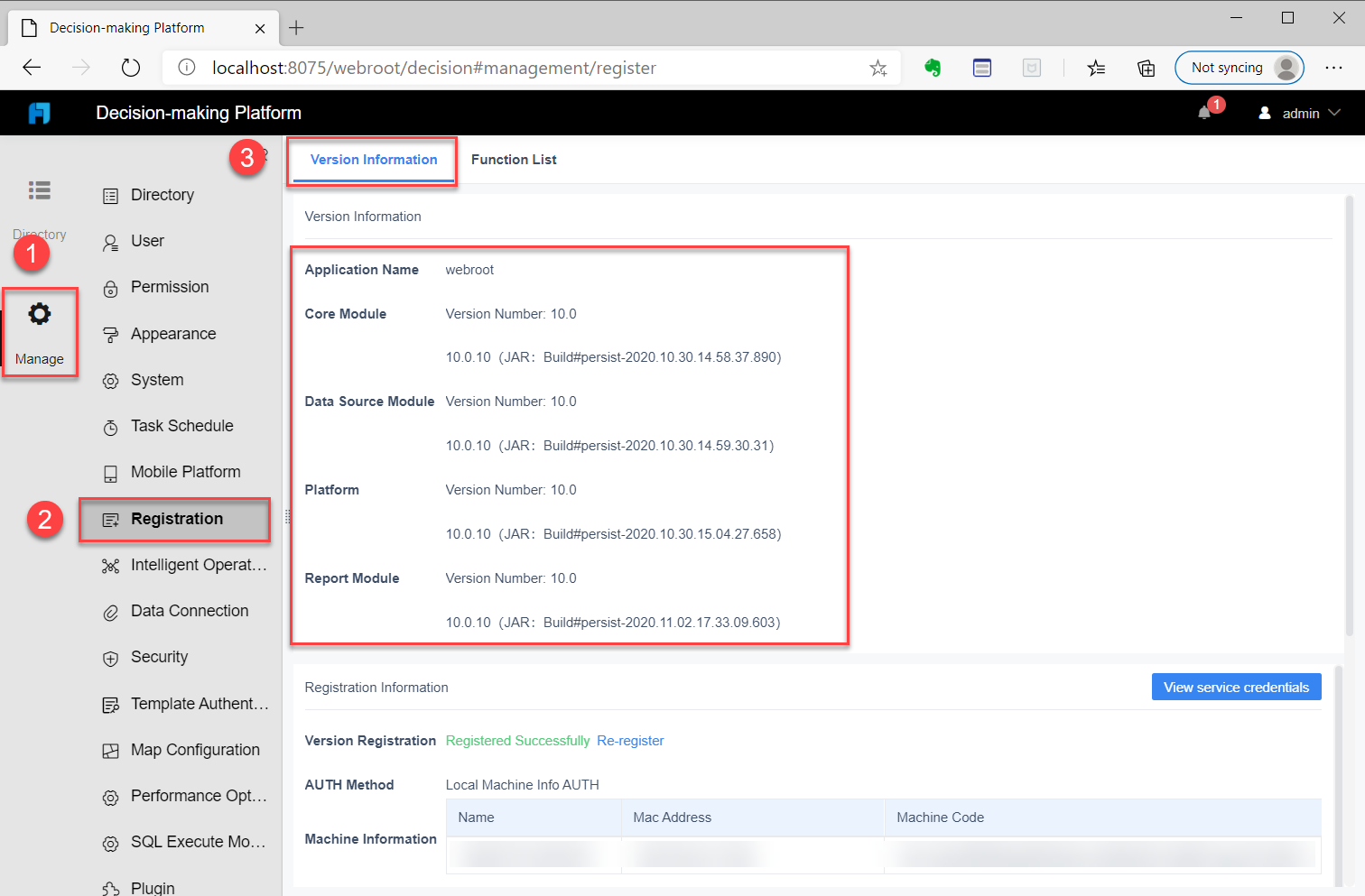Open Permission menu item
The image size is (1365, 896).
coord(170,287)
